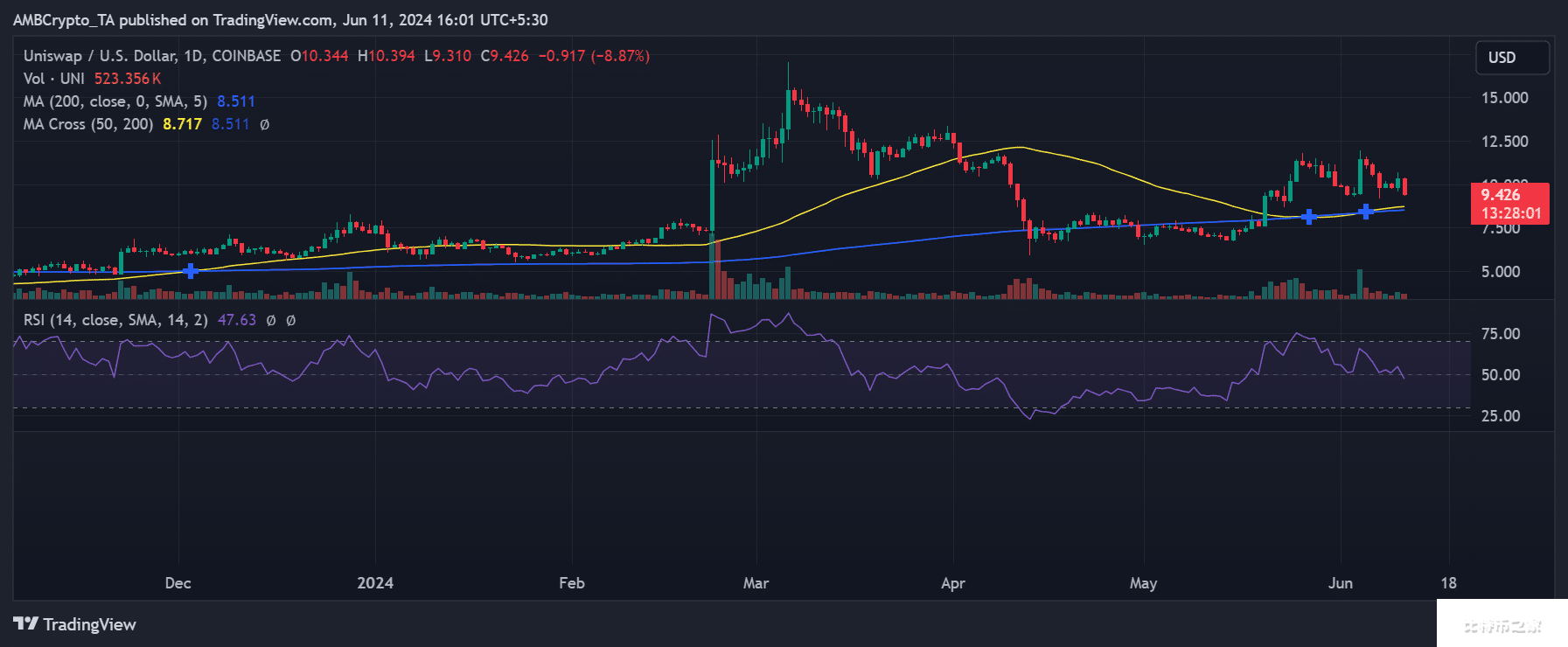Image resolution: width=1568 pixels, height=647 pixels.
Task: Select the Uniswap / U.S. Dollar symbol title
Action: click(151, 56)
